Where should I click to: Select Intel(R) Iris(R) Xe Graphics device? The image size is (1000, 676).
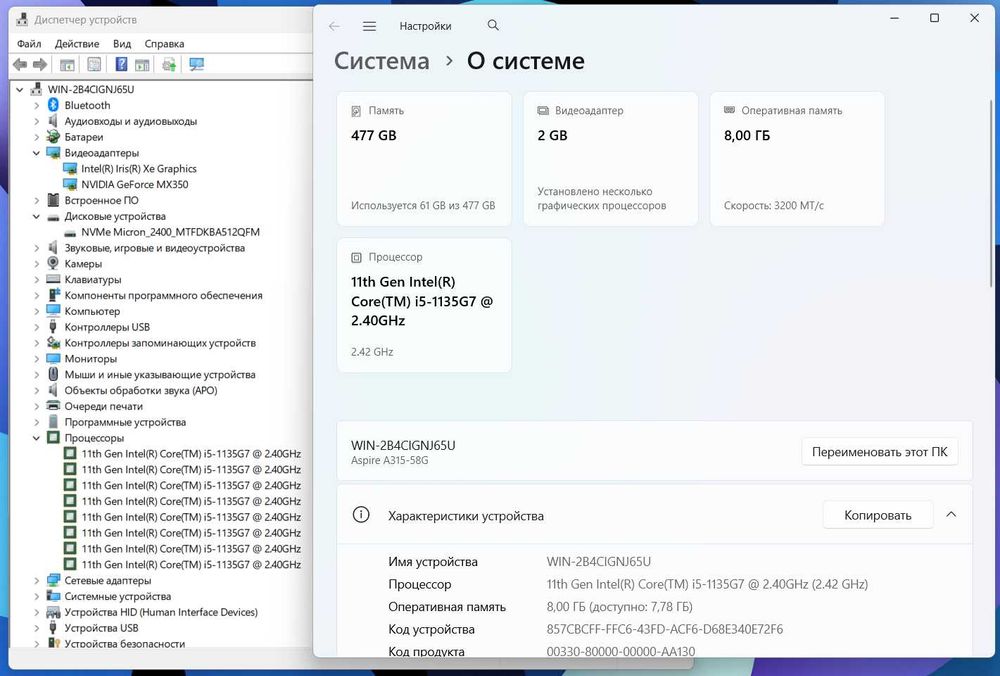click(138, 169)
